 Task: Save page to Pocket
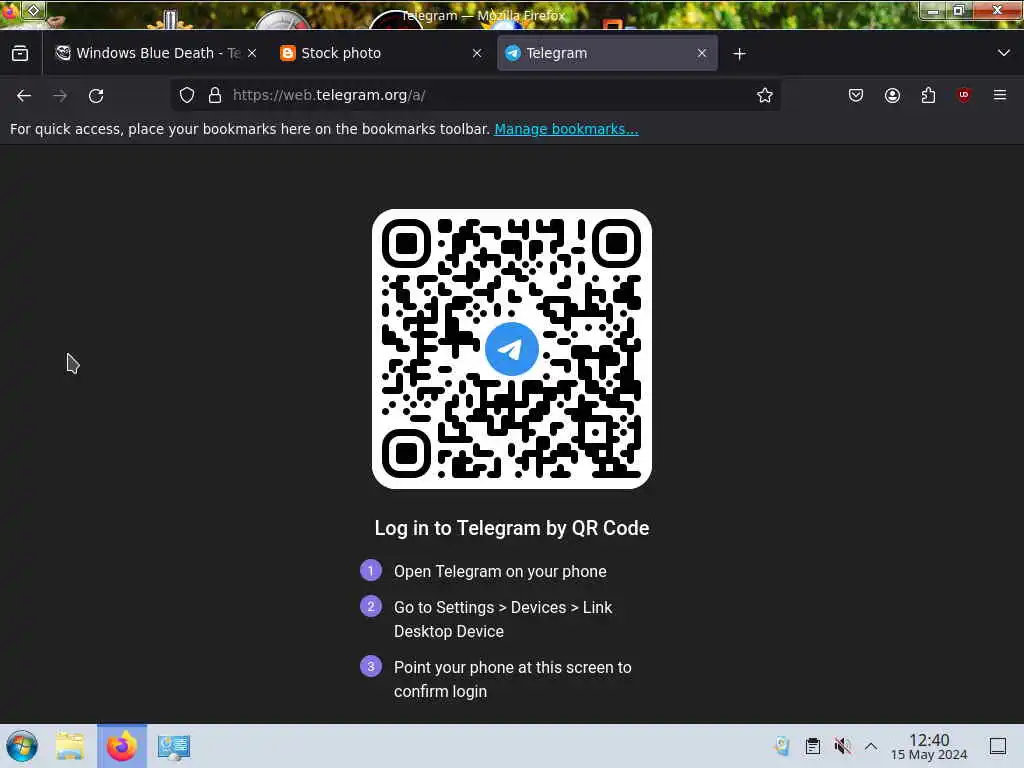[856, 95]
